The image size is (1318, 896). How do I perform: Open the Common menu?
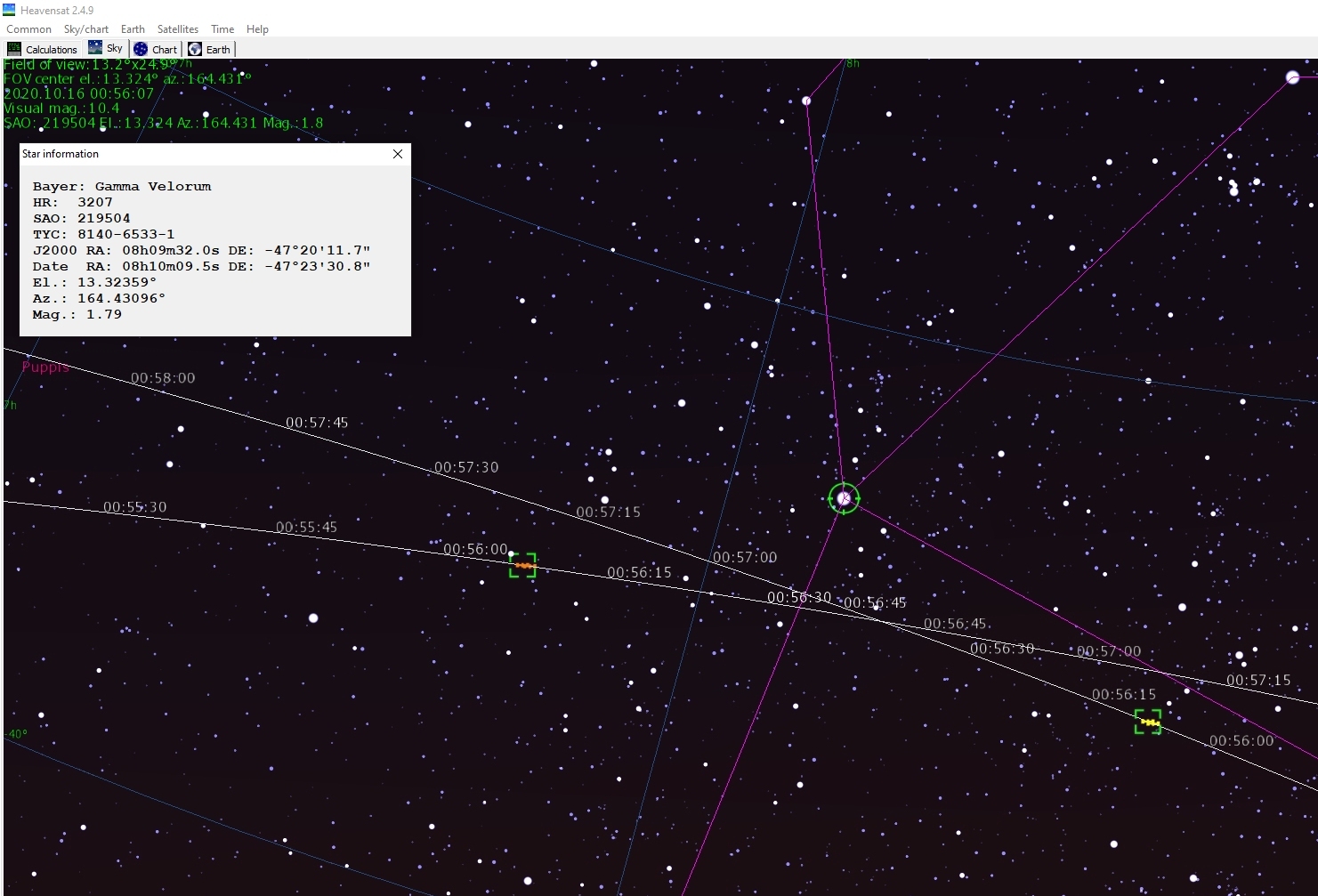(28, 29)
